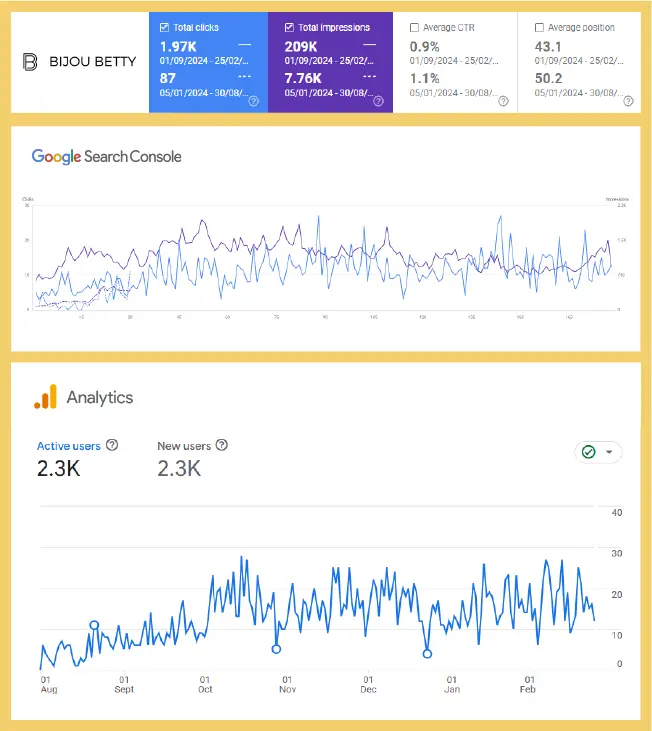Open help icon in Average CTR card
Screen dimensions: 652x731
(503, 101)
